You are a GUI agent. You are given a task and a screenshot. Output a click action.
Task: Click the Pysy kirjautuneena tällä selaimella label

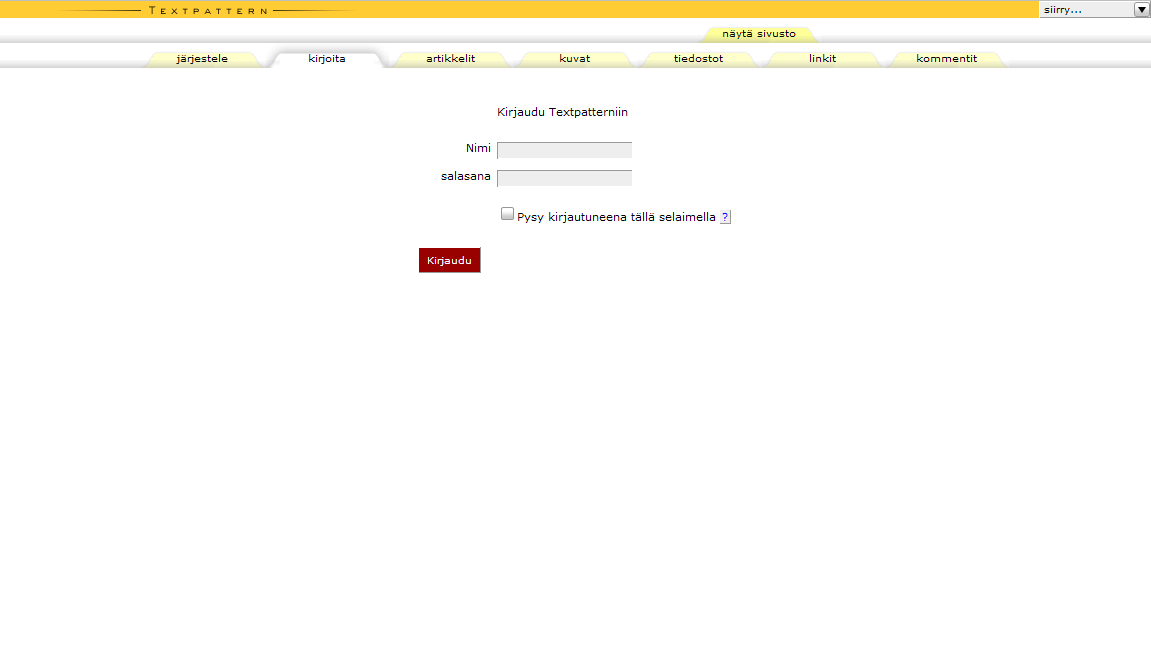[x=616, y=217]
